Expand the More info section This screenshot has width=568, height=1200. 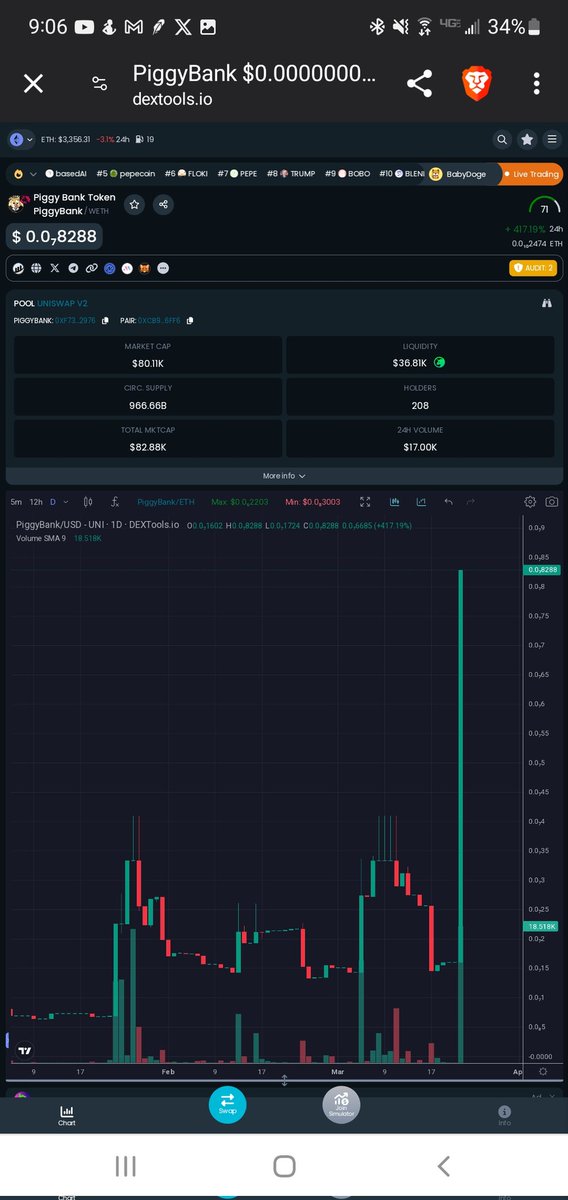click(284, 476)
